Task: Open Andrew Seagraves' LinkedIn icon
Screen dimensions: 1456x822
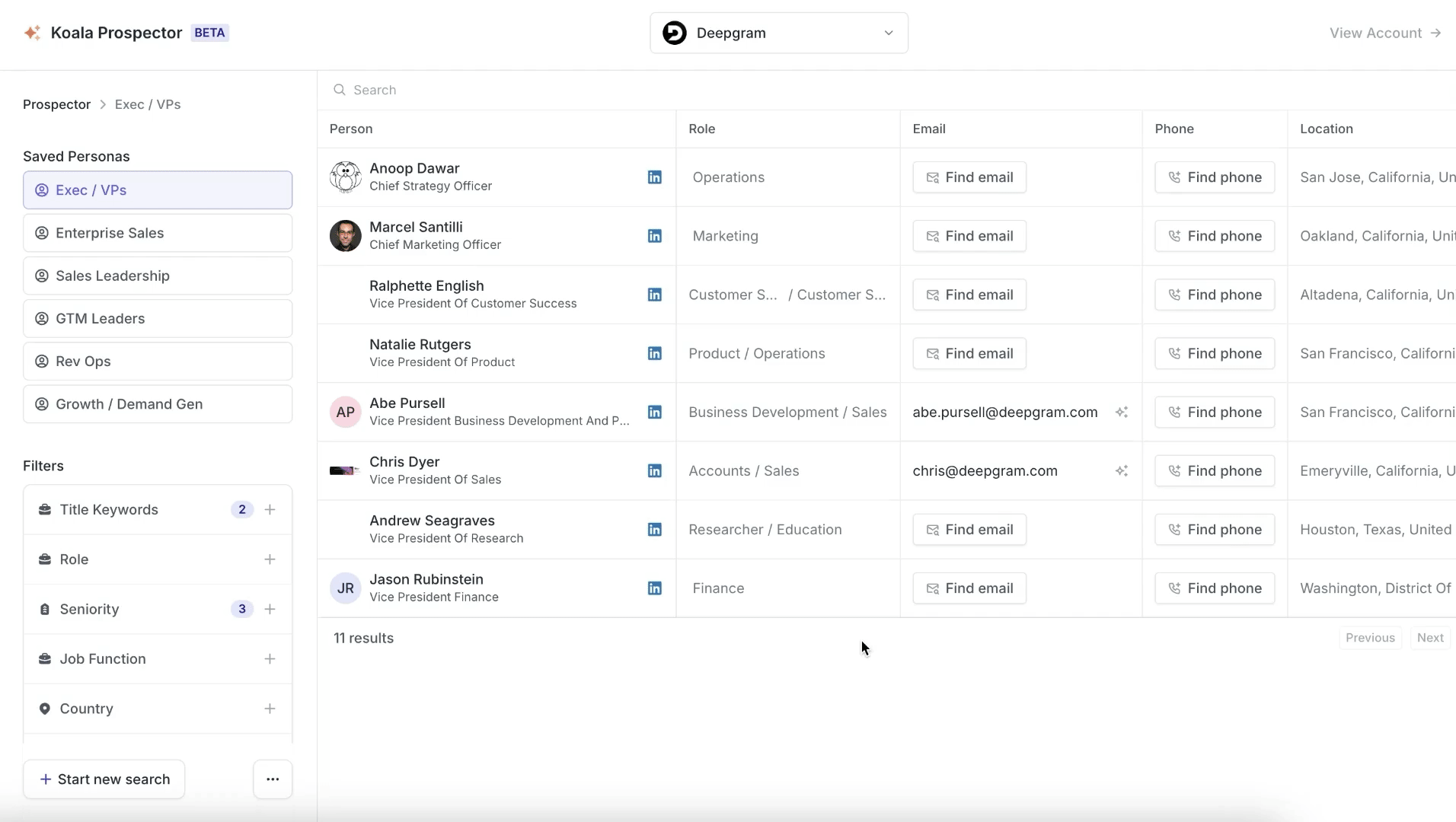Action: [x=654, y=530]
